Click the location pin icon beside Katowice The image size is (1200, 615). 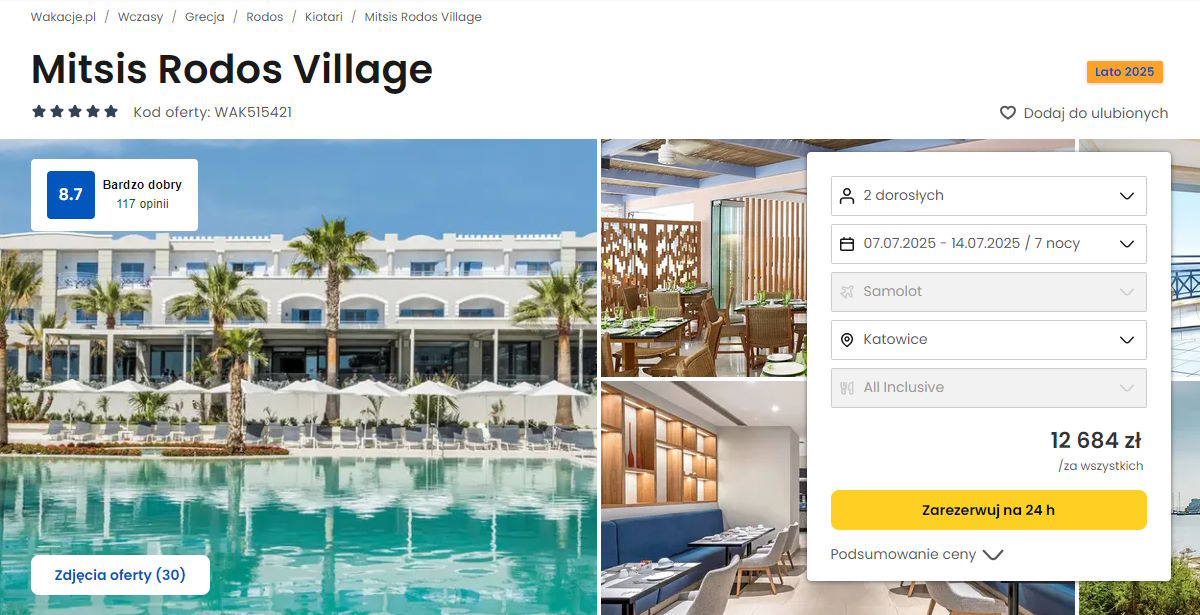847,340
